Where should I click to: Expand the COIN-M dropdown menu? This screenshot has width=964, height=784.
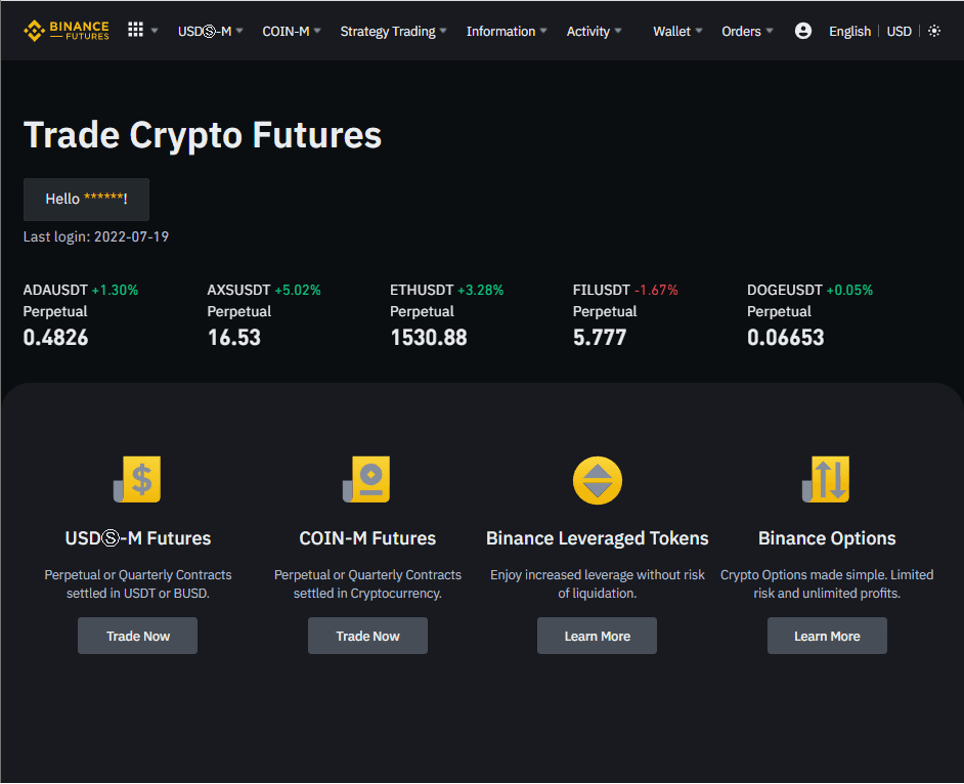click(x=291, y=31)
